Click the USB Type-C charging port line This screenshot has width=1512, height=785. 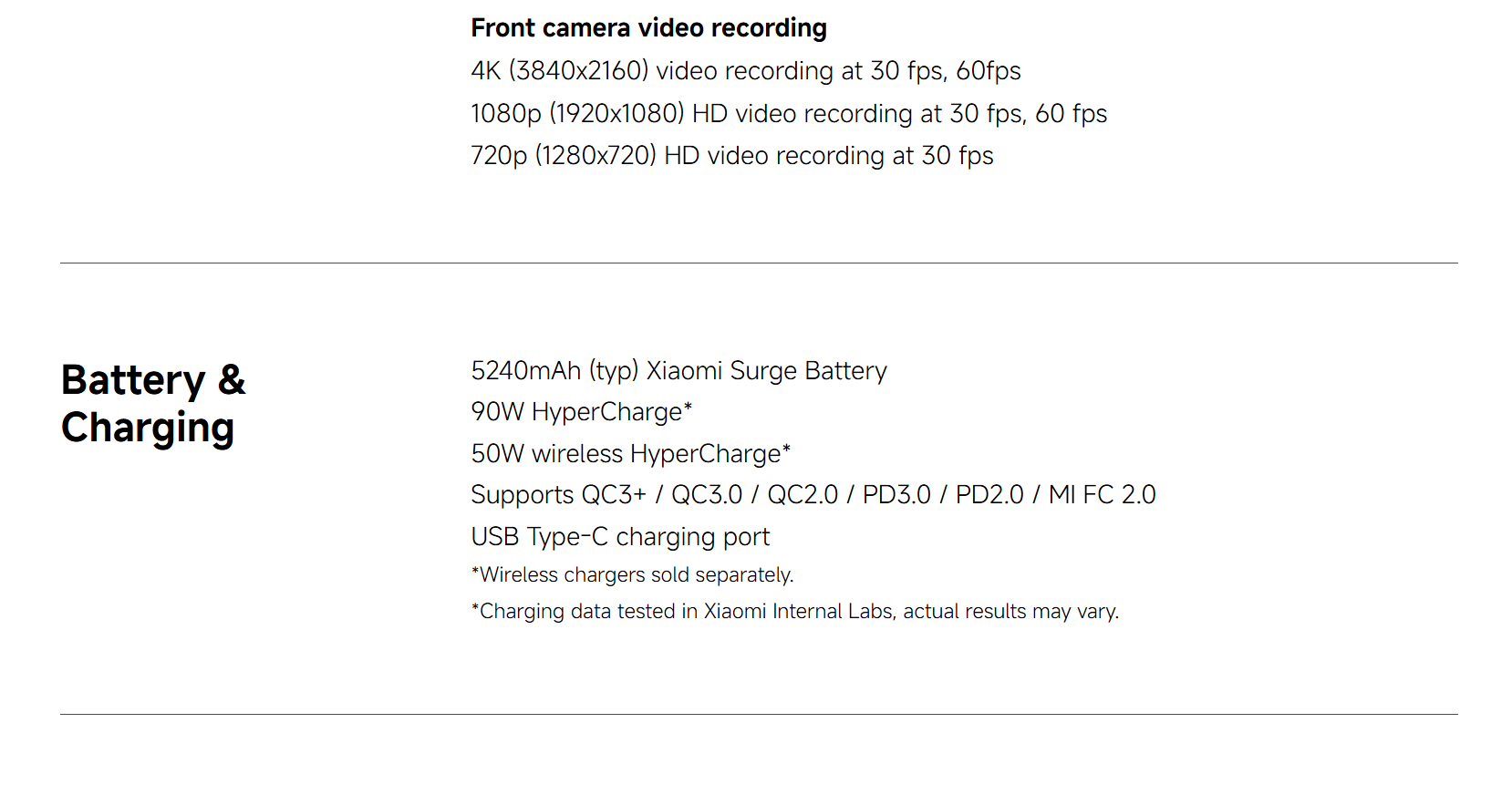[x=620, y=537]
